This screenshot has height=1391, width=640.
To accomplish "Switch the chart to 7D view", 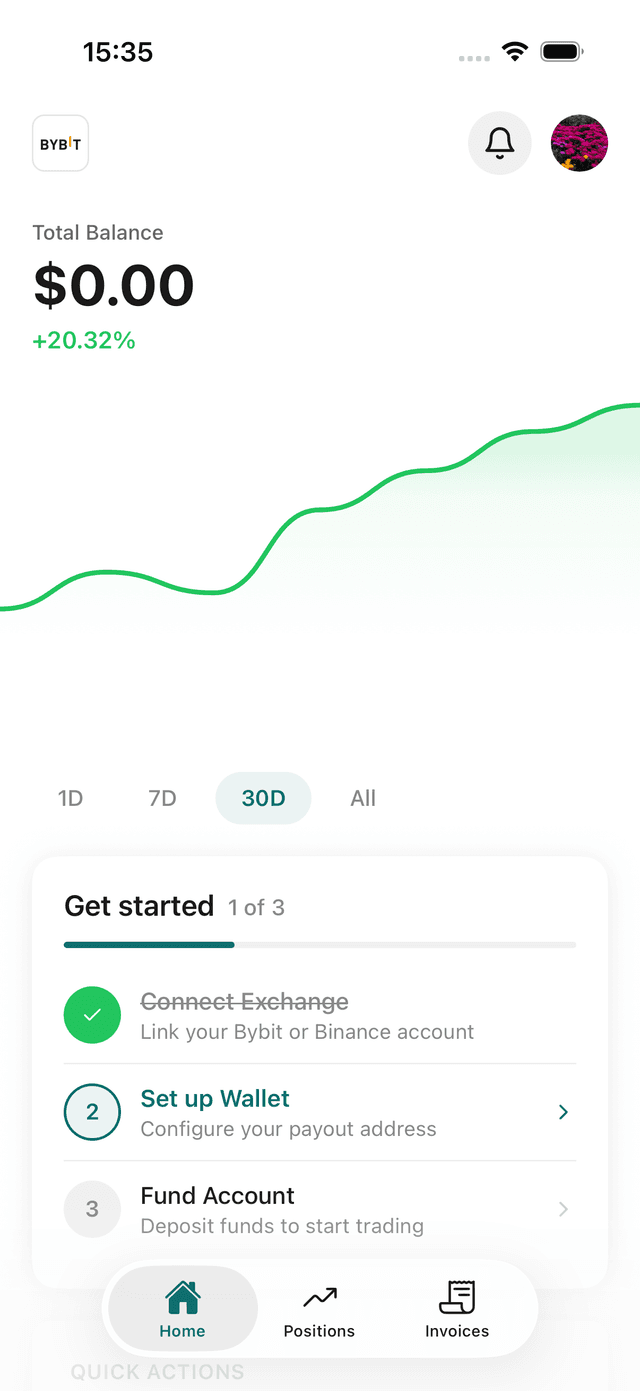I will [161, 798].
